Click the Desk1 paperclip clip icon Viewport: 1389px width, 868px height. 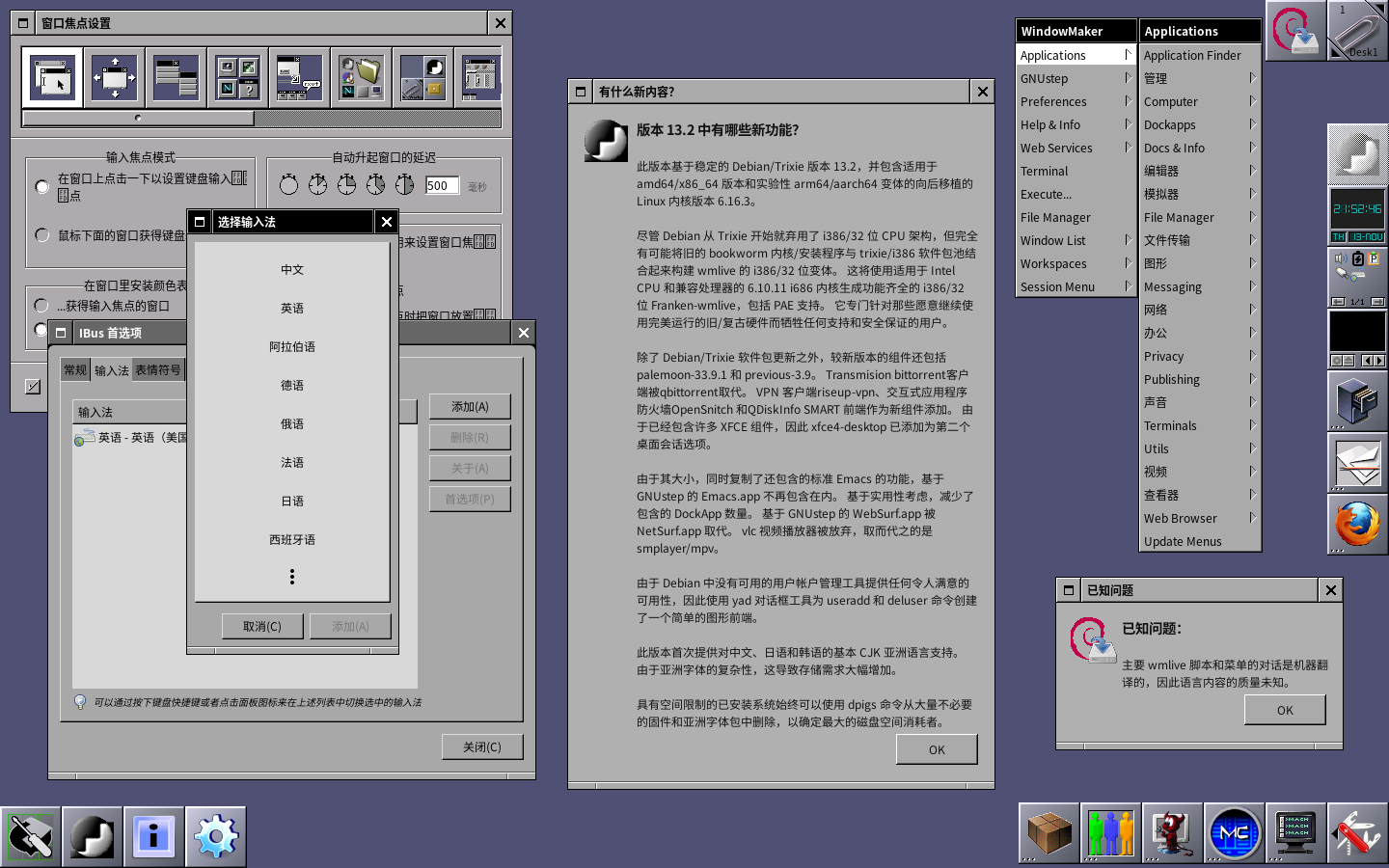point(1357,31)
